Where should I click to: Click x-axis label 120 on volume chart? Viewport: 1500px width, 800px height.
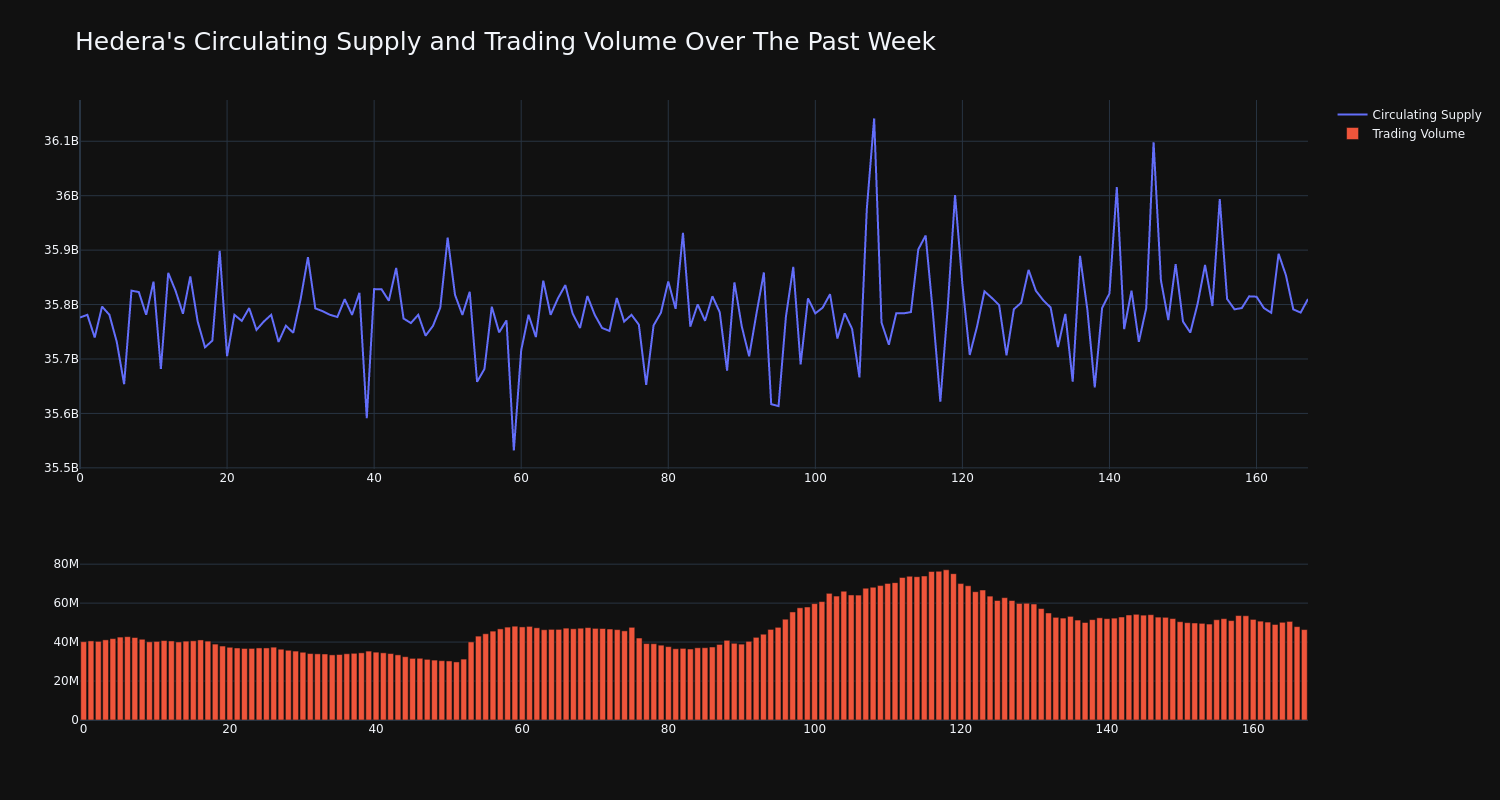tap(961, 730)
